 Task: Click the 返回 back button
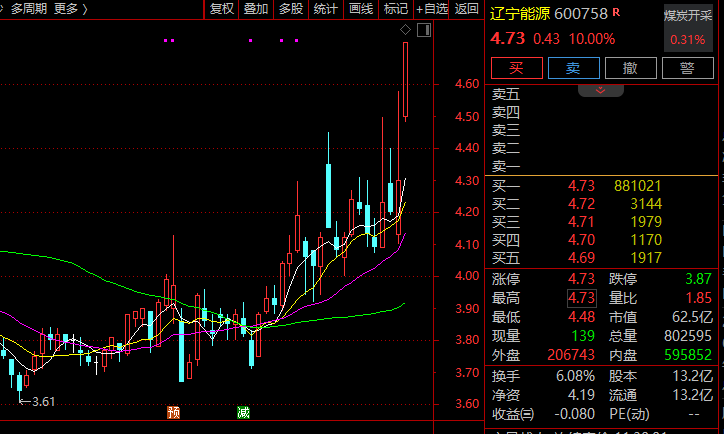(x=467, y=9)
